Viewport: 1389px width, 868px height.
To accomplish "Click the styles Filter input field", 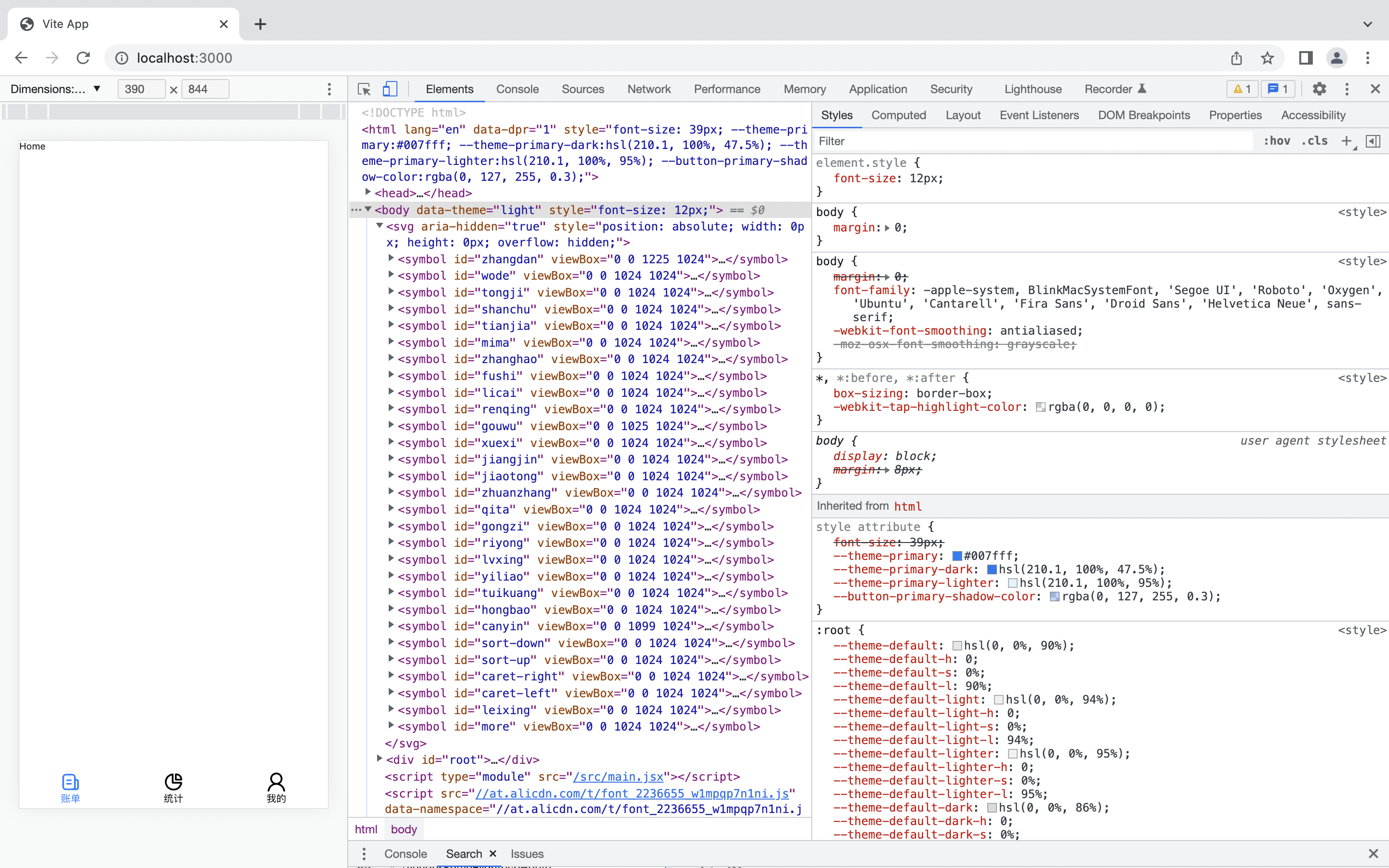I will pos(1033,141).
